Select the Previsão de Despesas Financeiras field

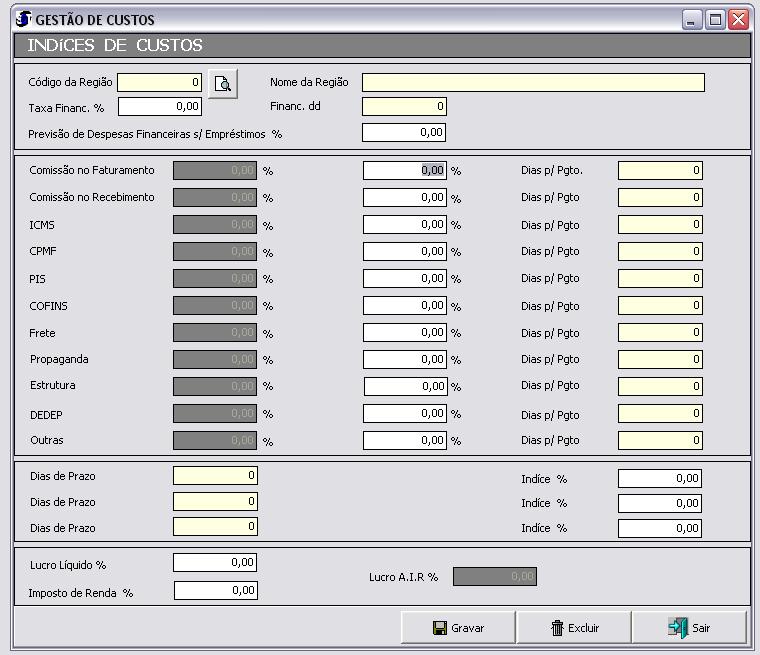point(404,132)
